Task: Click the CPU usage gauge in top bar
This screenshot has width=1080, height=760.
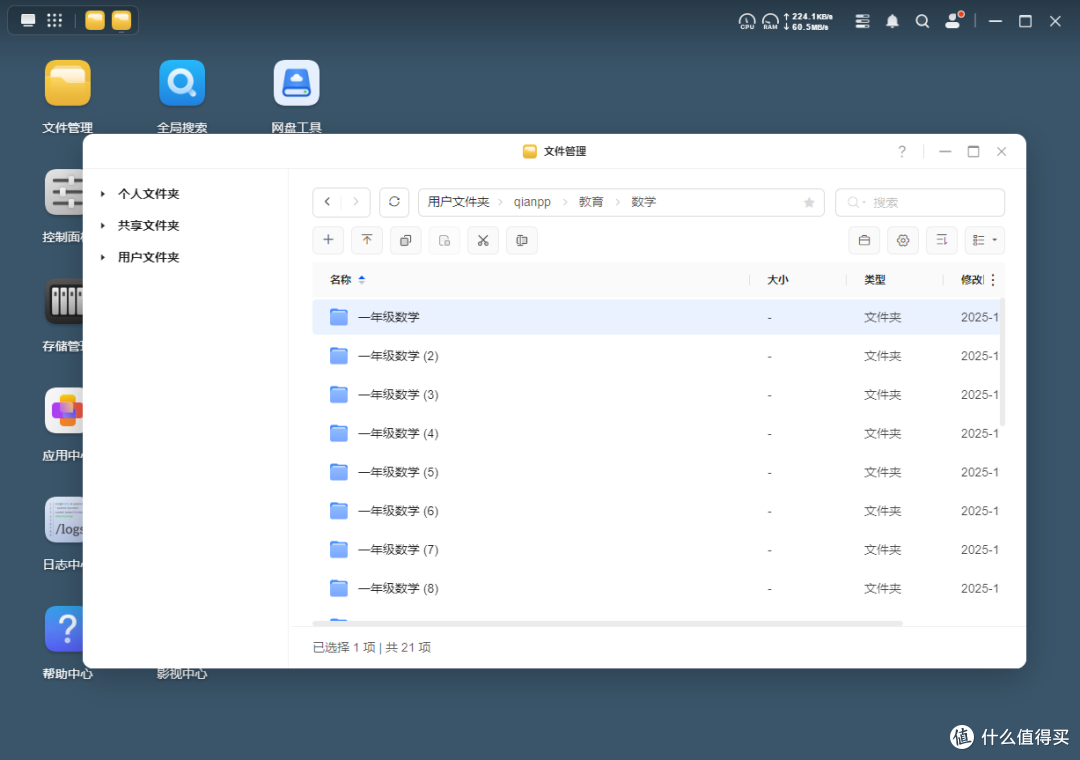Action: [747, 21]
